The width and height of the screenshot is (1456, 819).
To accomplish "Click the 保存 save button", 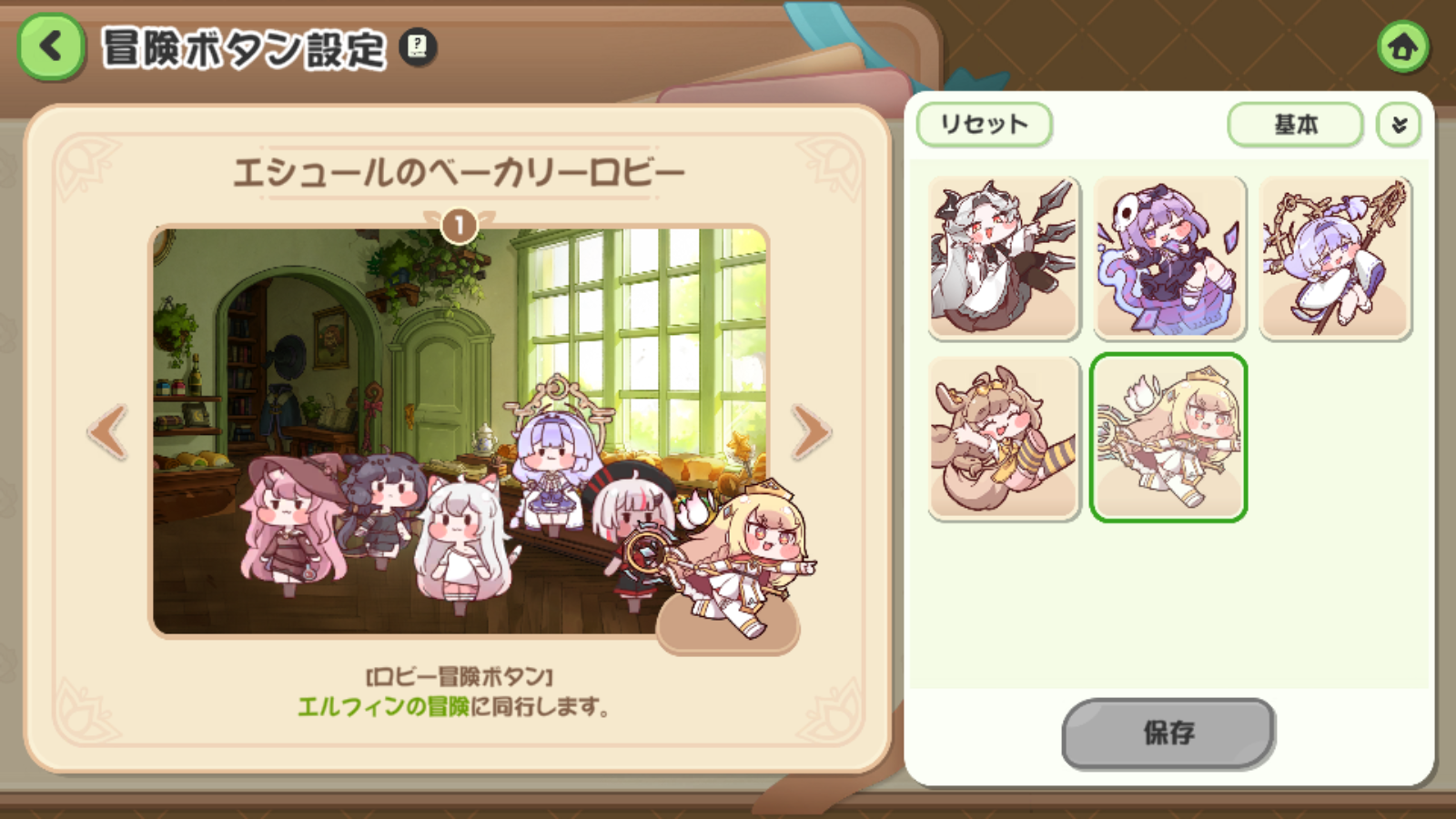I will tap(1168, 733).
